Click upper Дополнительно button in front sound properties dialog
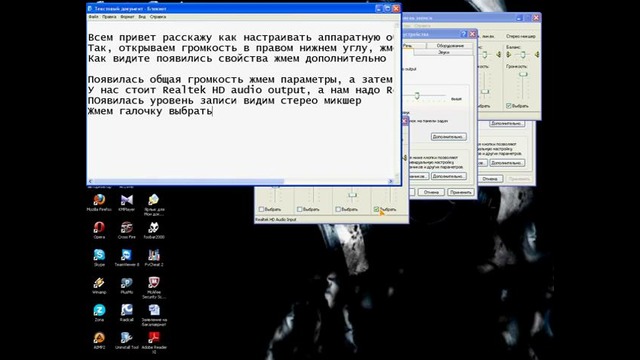Screen dimensions: 640x360 [449, 137]
